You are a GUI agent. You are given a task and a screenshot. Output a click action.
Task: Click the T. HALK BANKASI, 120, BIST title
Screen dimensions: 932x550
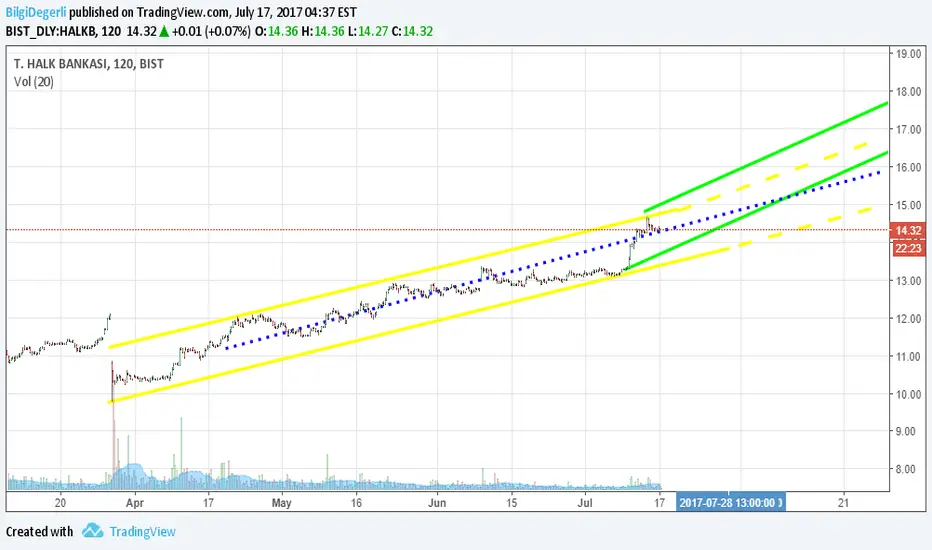click(x=89, y=64)
